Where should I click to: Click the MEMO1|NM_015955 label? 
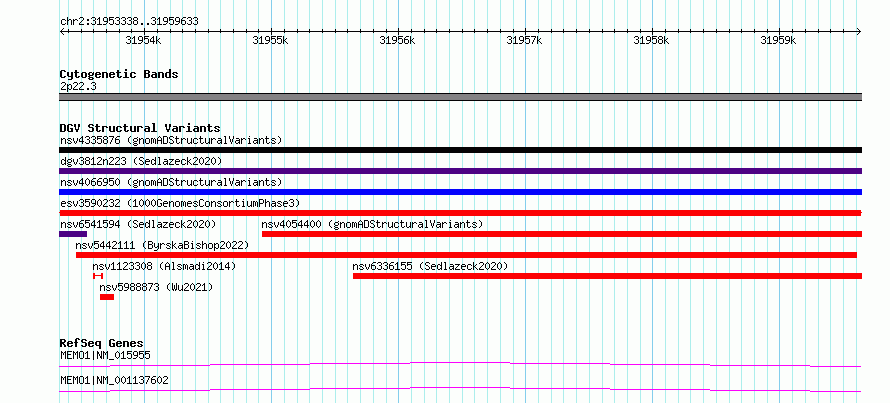tap(105, 356)
